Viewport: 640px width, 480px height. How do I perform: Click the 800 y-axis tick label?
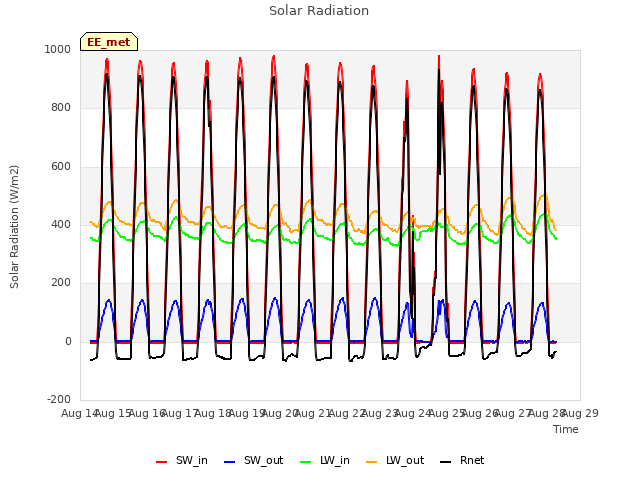pos(61,108)
